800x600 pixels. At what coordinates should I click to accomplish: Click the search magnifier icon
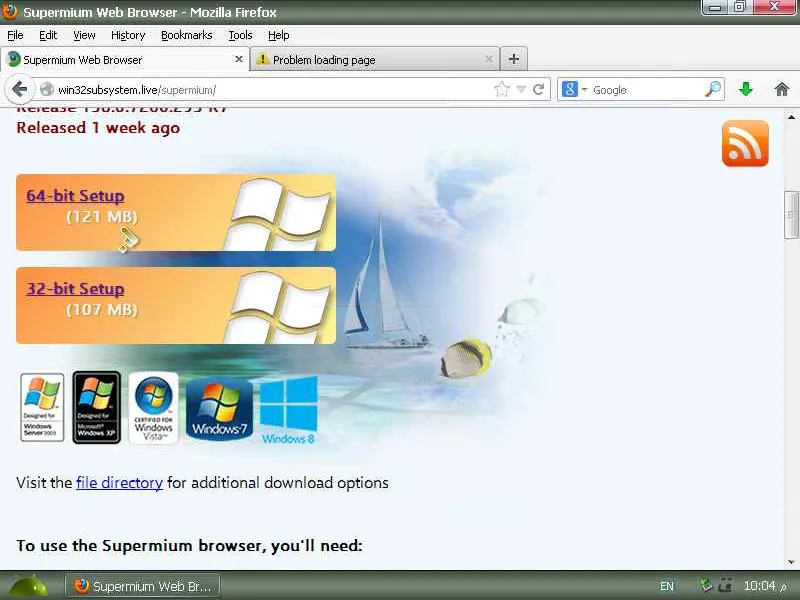coord(713,89)
